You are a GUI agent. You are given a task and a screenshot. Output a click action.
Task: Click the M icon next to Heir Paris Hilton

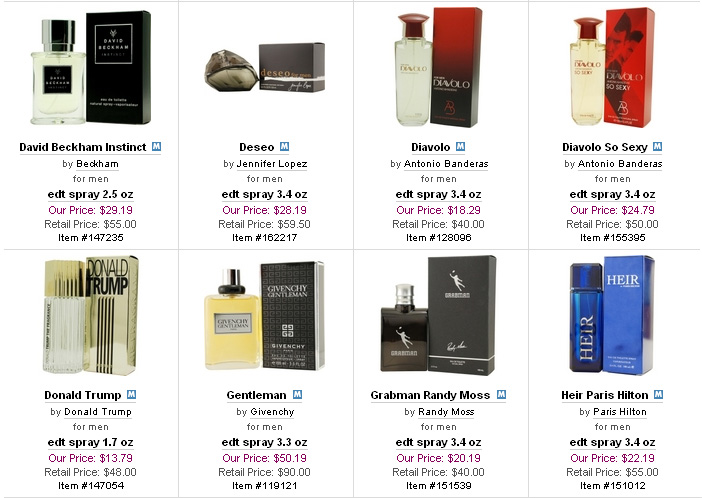(x=658, y=395)
